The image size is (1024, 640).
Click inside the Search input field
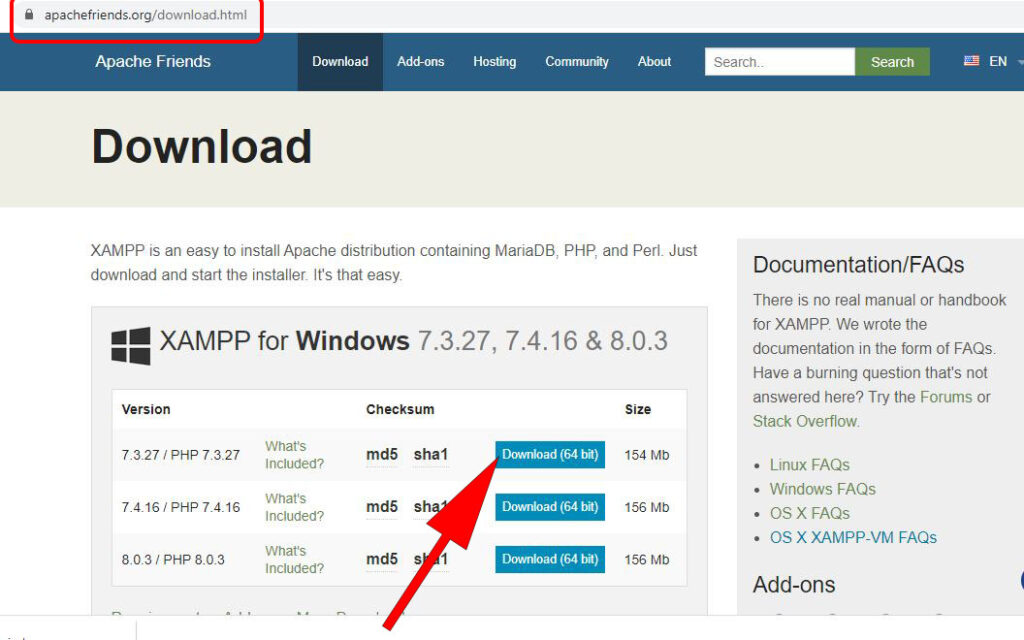[779, 61]
